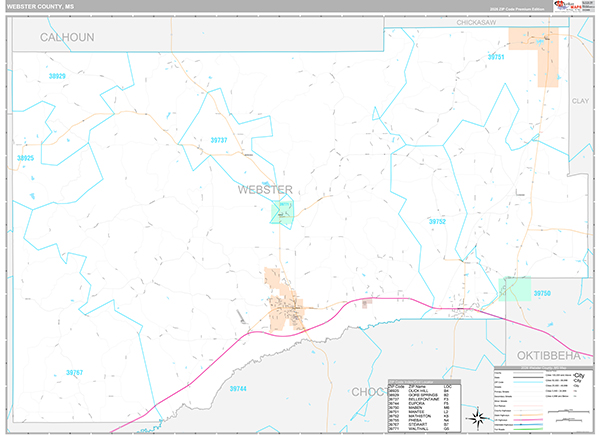
Task: Click ZIP code label 39767
Action: 74,373
